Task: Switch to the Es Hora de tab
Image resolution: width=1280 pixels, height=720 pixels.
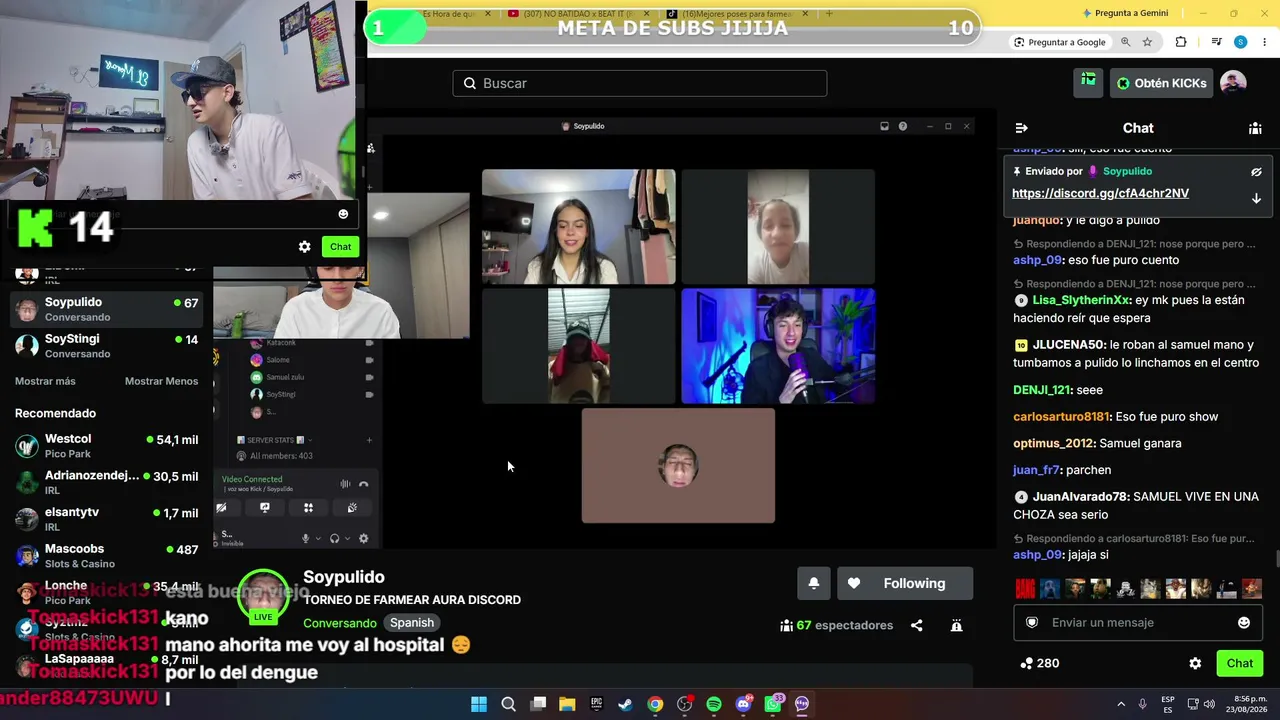Action: click(x=458, y=13)
